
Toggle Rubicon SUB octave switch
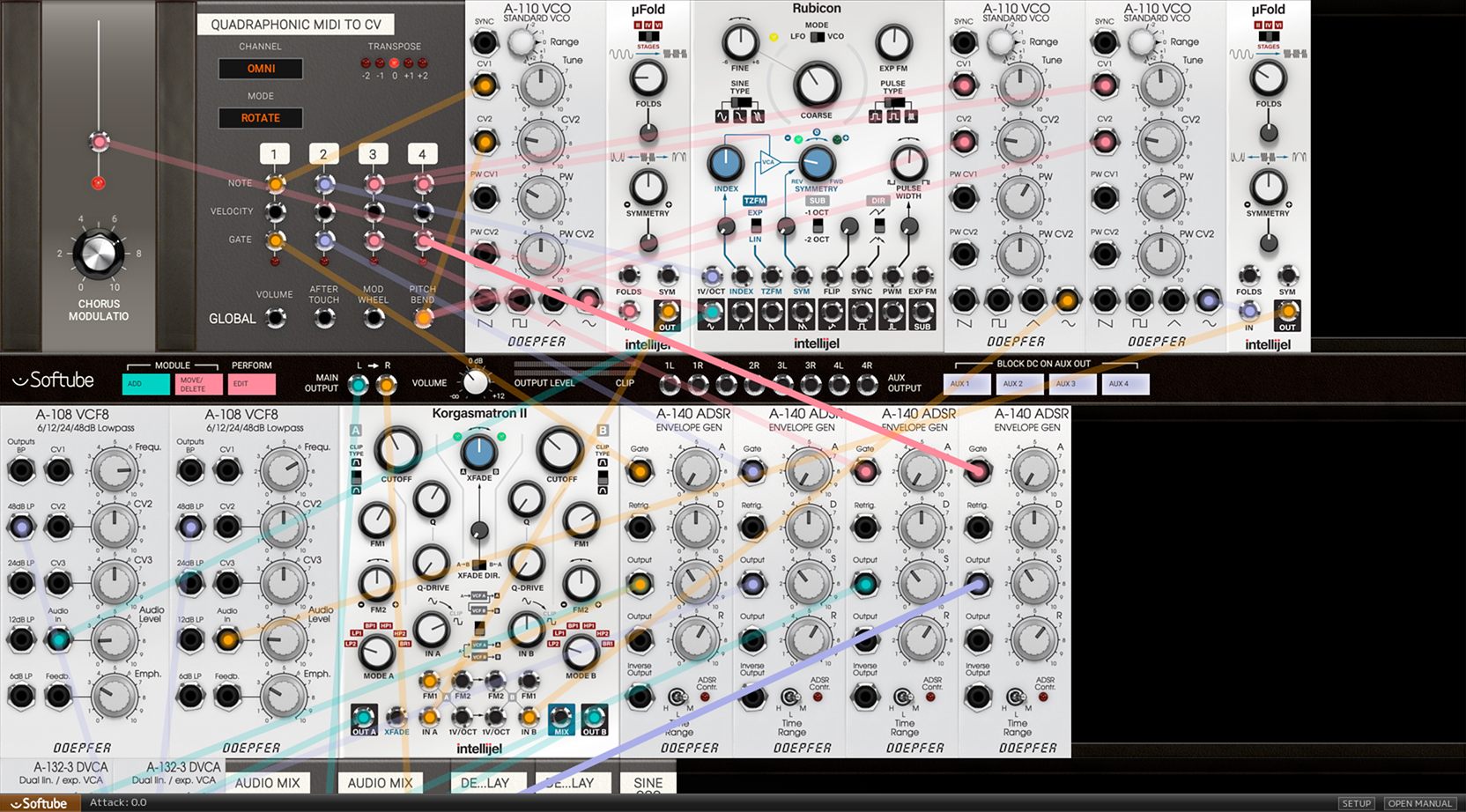(x=818, y=226)
